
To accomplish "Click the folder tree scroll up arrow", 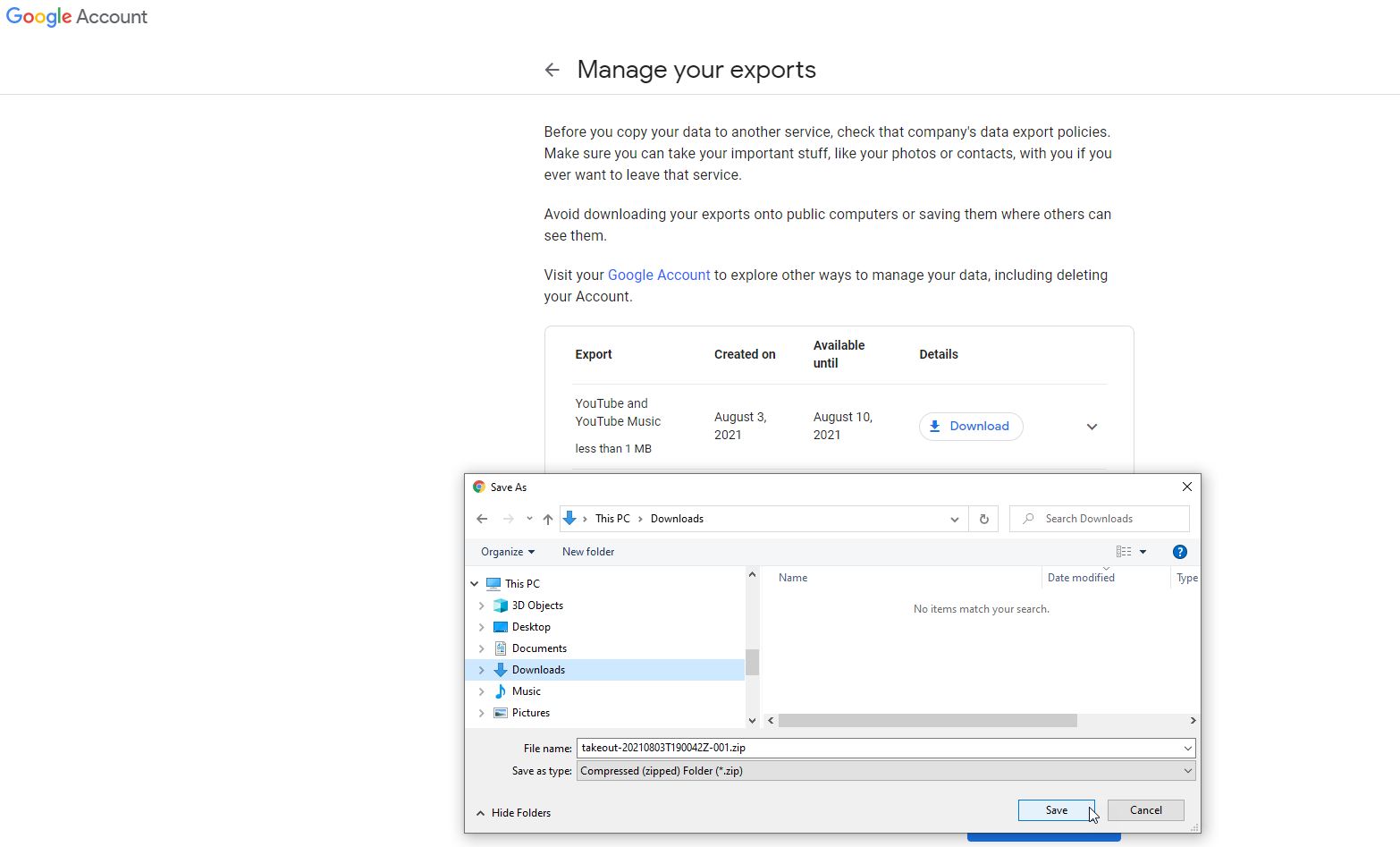I will pos(752,574).
